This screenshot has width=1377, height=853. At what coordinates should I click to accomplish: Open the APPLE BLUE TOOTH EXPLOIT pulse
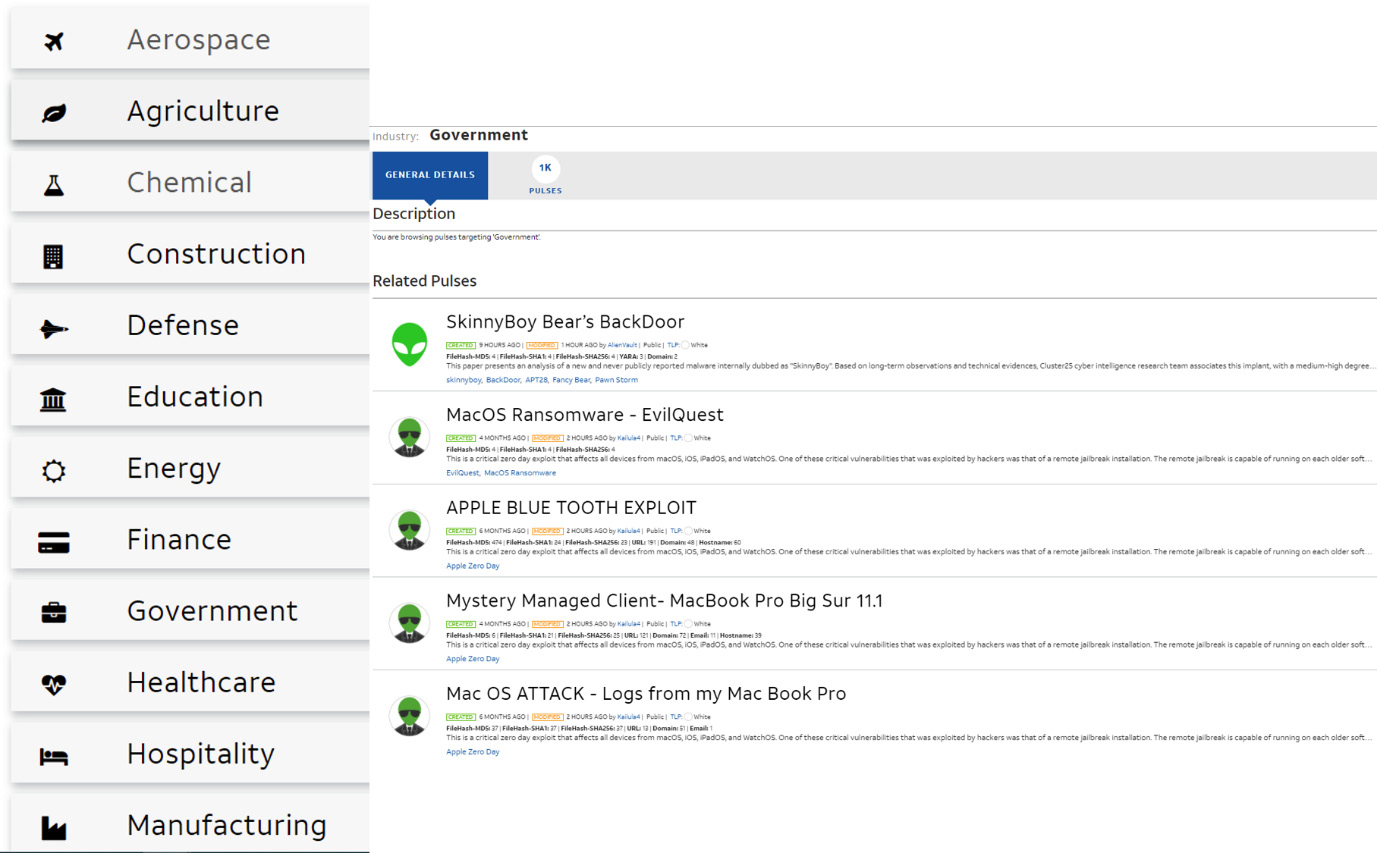(x=571, y=508)
